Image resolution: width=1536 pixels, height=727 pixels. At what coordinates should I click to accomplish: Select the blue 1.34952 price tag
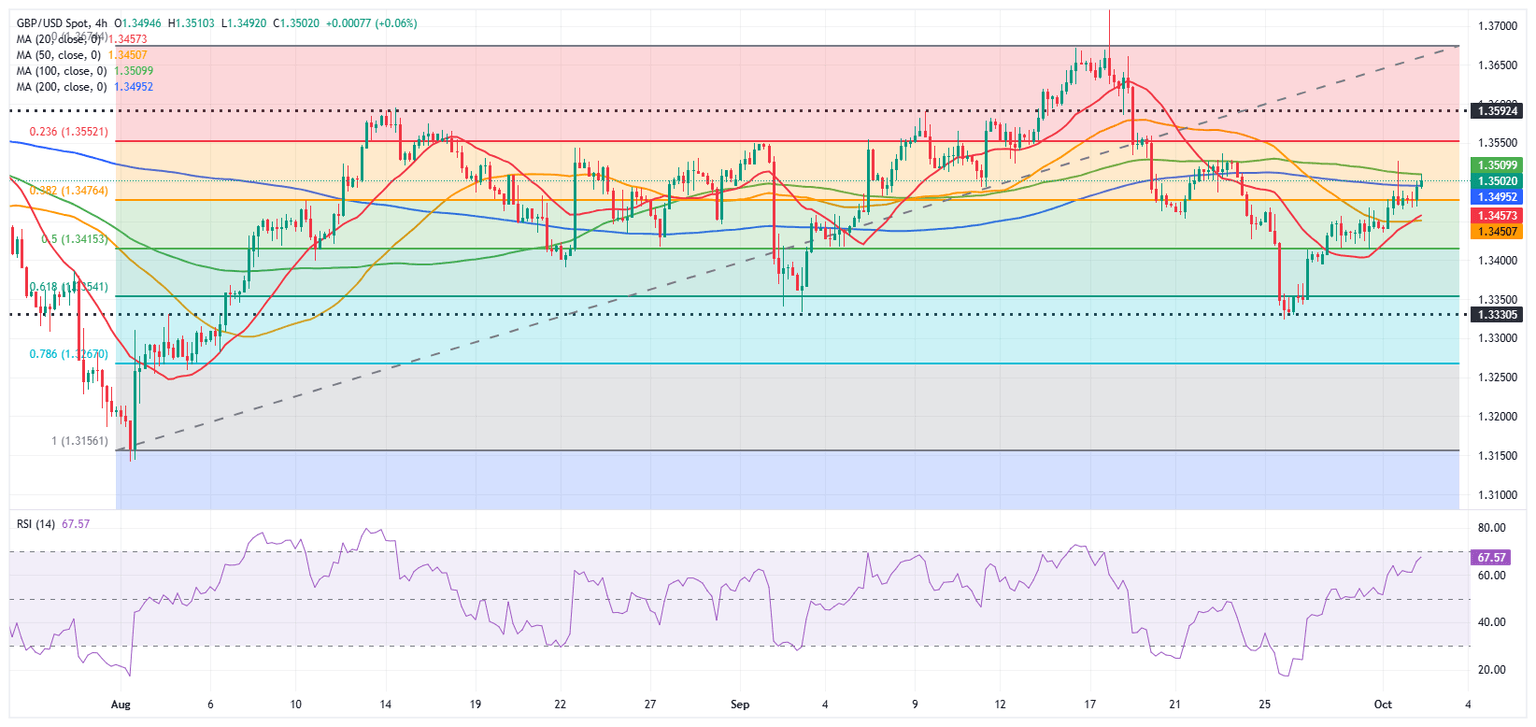tap(1498, 198)
